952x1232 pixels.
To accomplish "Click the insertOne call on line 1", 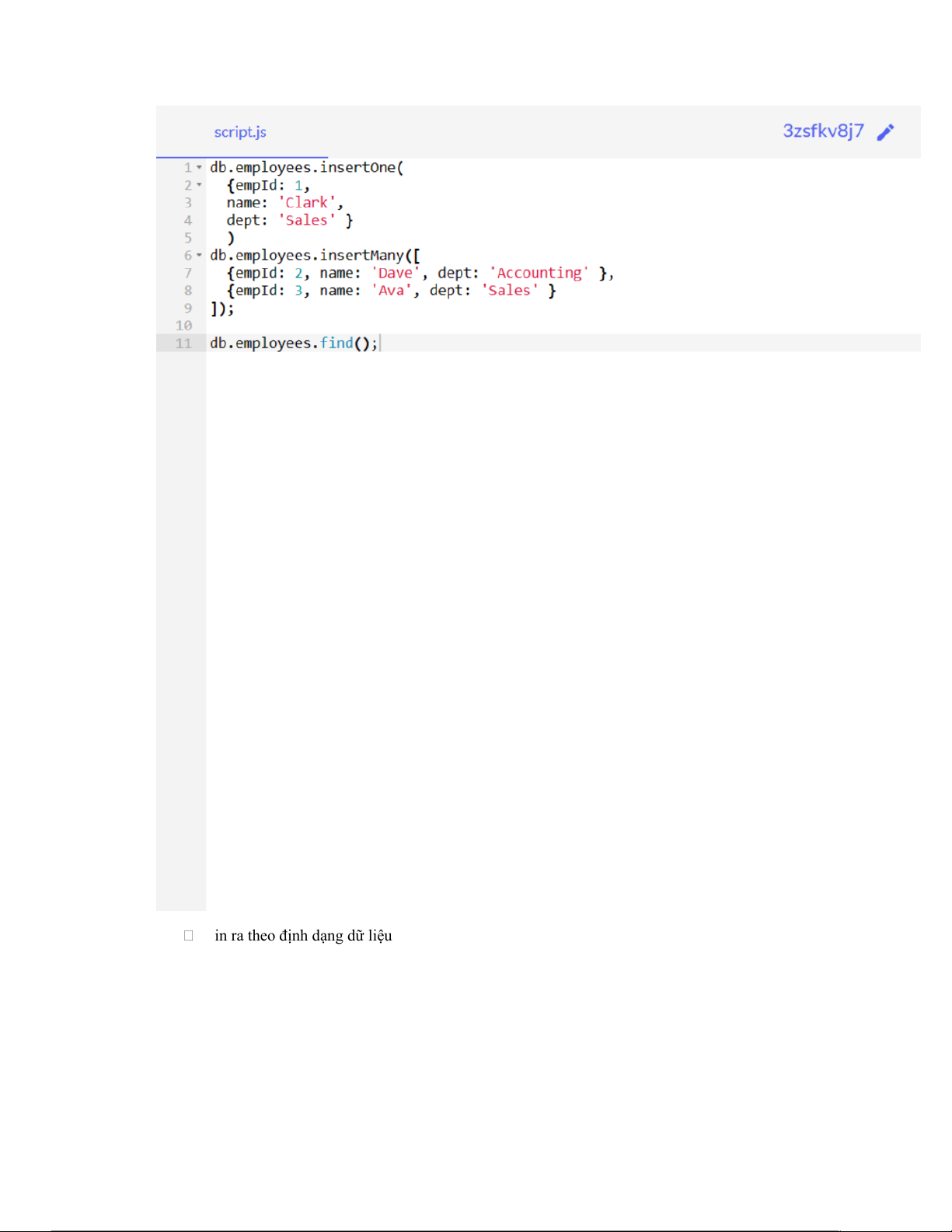I will click(357, 167).
